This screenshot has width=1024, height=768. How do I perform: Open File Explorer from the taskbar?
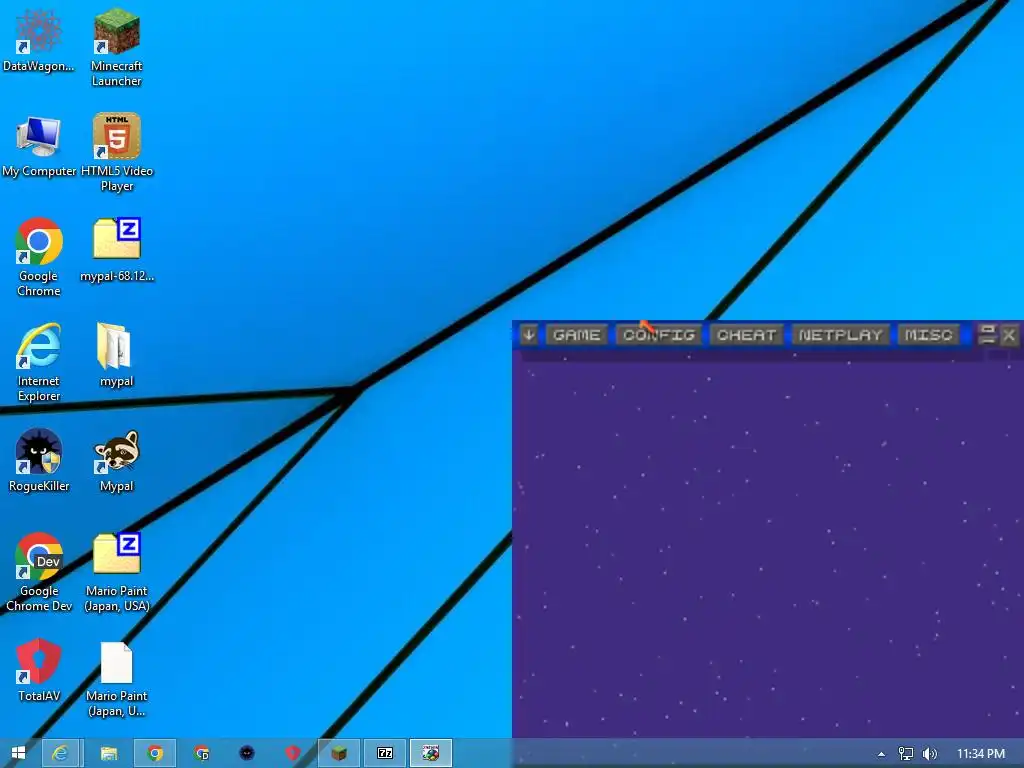pos(108,753)
